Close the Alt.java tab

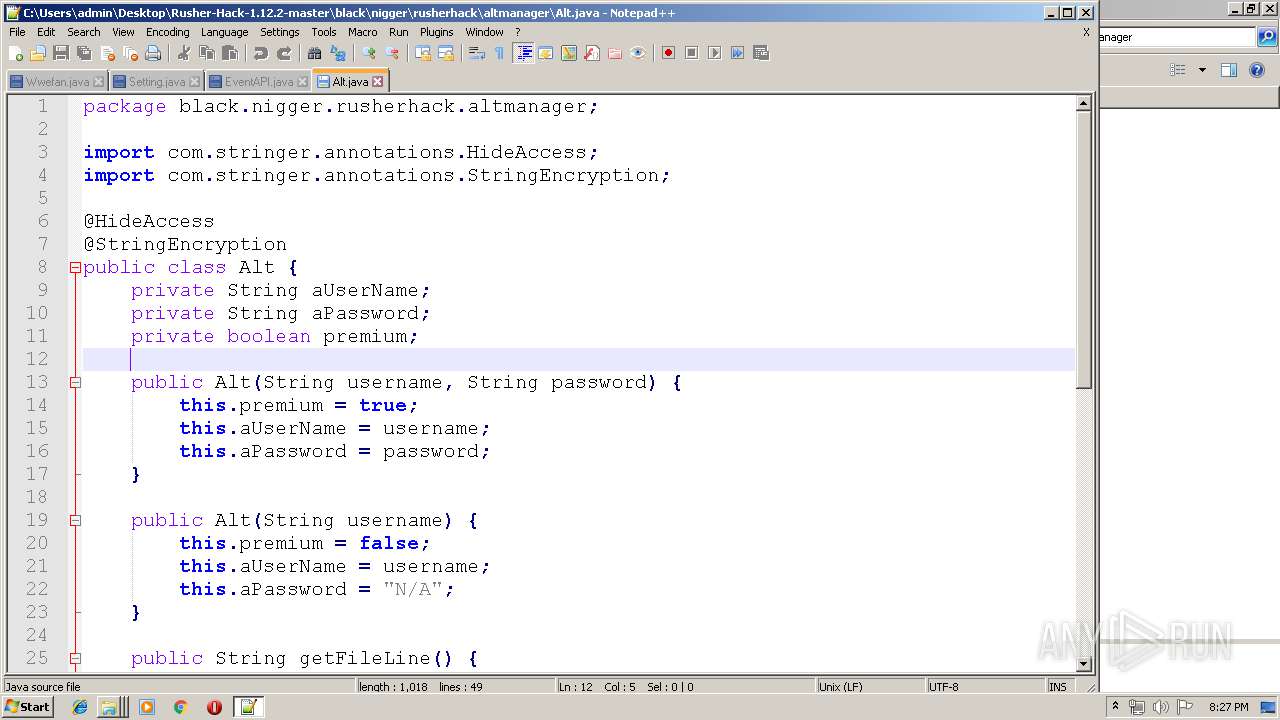[377, 82]
